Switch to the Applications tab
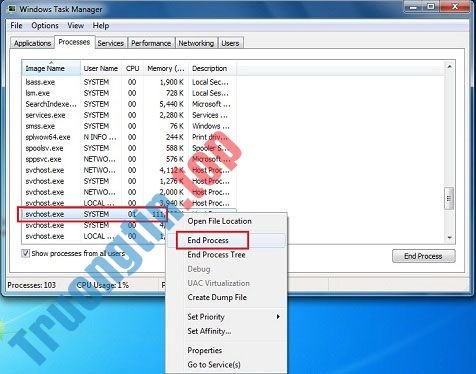This screenshot has width=476, height=374. 32,43
